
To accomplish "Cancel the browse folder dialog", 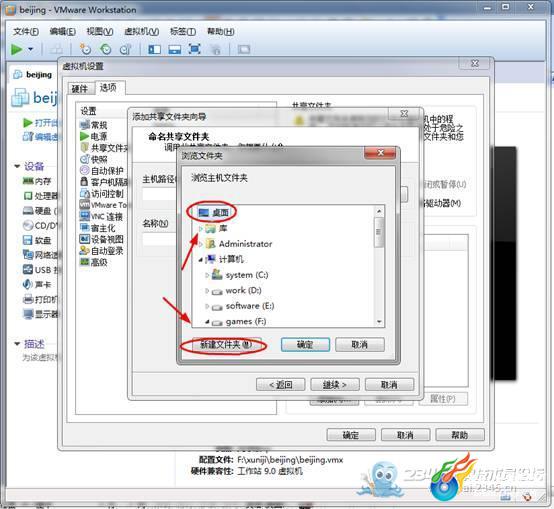I will point(360,345).
